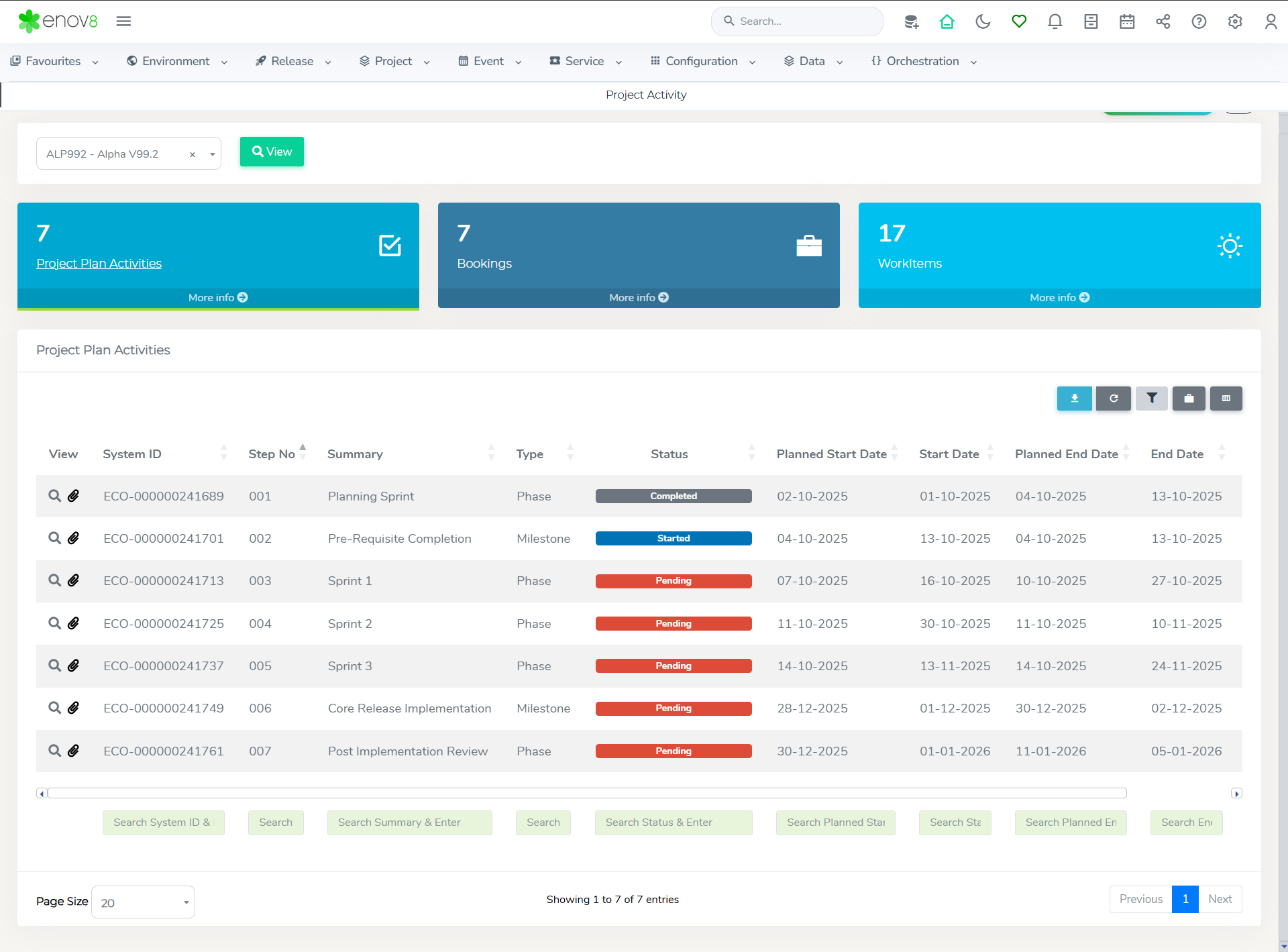Open the Release menu
This screenshot has width=1288, height=952.
point(292,61)
